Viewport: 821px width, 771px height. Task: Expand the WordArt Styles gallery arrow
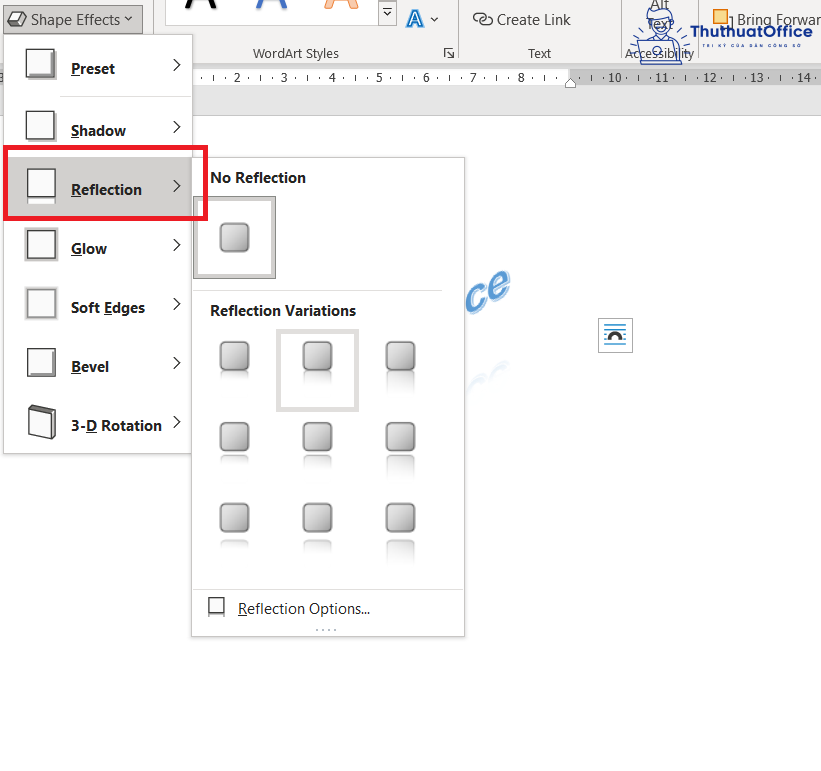[387, 13]
